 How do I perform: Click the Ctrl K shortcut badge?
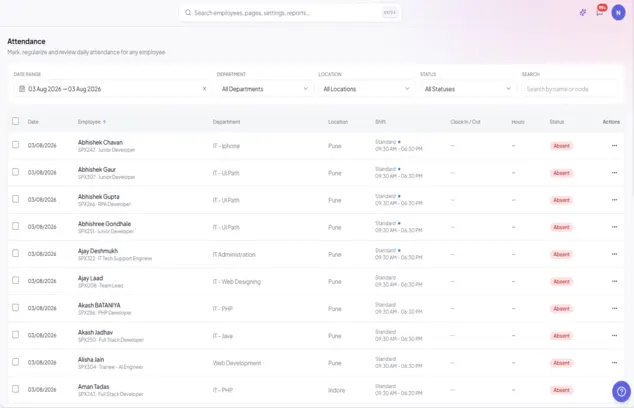[389, 13]
